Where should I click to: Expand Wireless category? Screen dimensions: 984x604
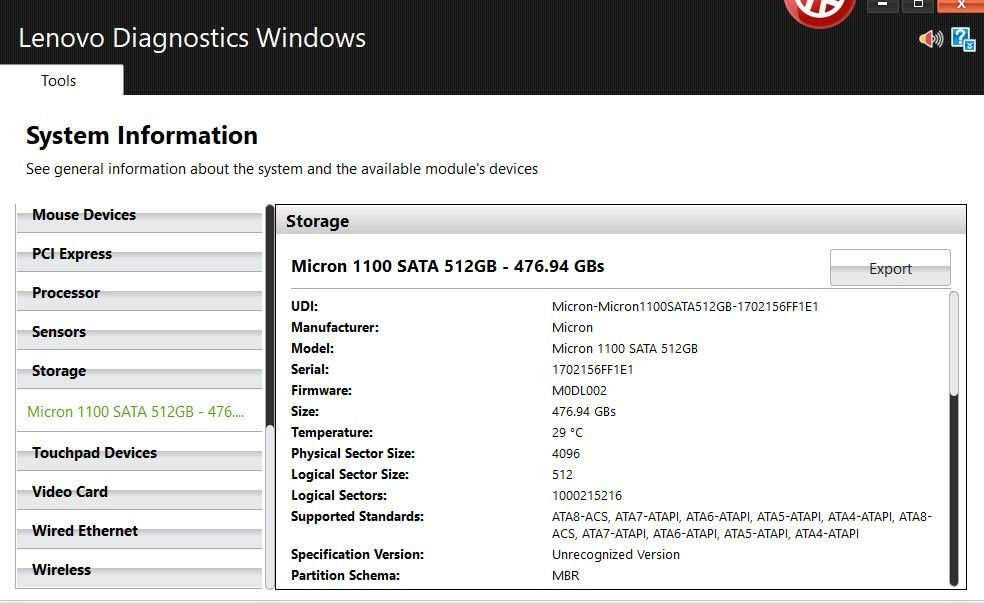[139, 570]
